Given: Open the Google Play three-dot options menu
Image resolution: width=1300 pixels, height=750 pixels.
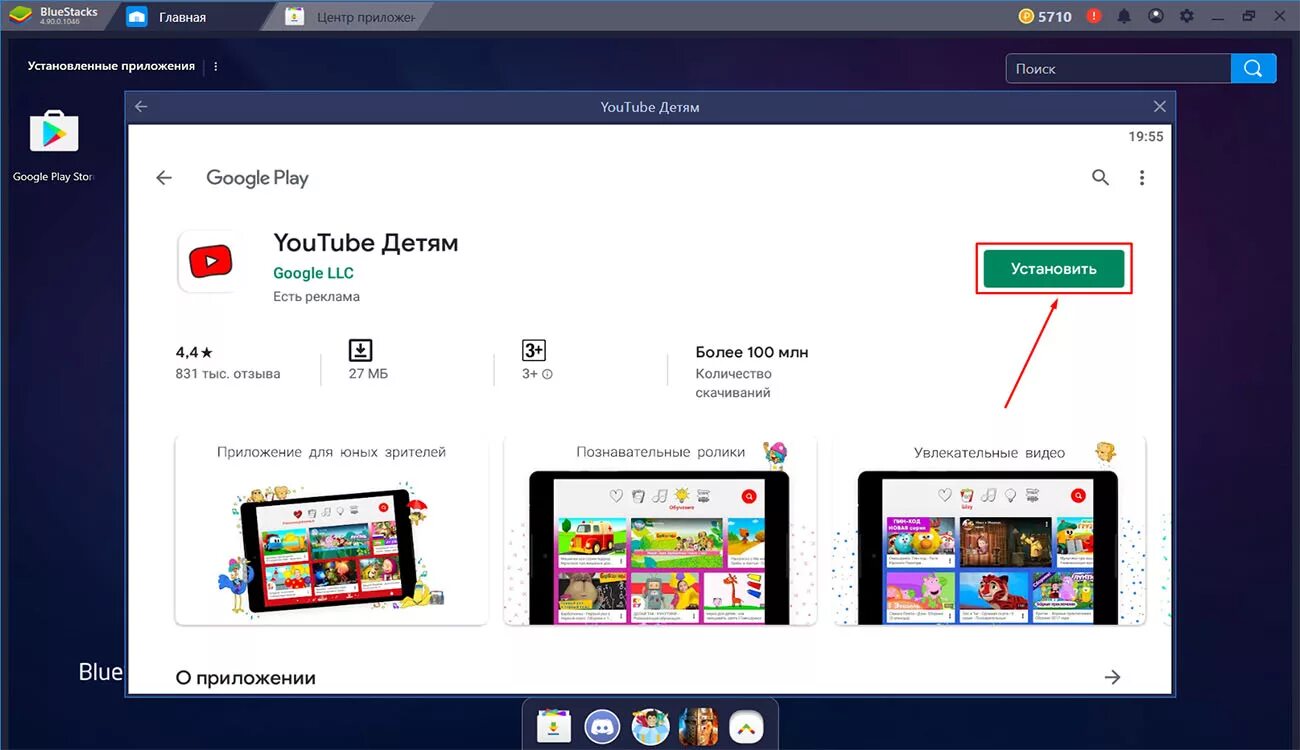Looking at the screenshot, I should pyautogui.click(x=1141, y=177).
